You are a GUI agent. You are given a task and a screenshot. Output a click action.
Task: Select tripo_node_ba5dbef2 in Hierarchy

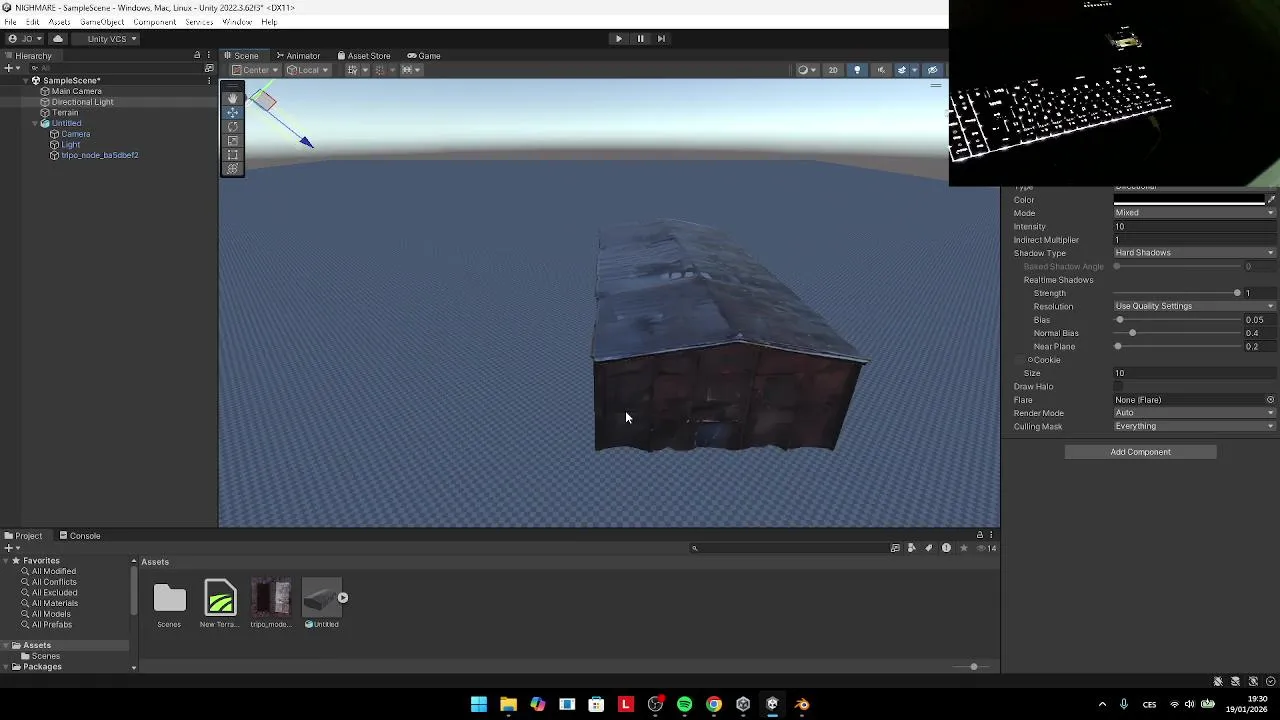tap(99, 156)
